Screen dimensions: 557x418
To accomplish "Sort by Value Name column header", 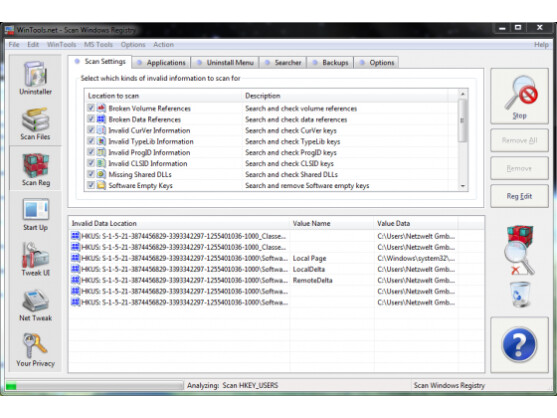I will (332, 223).
